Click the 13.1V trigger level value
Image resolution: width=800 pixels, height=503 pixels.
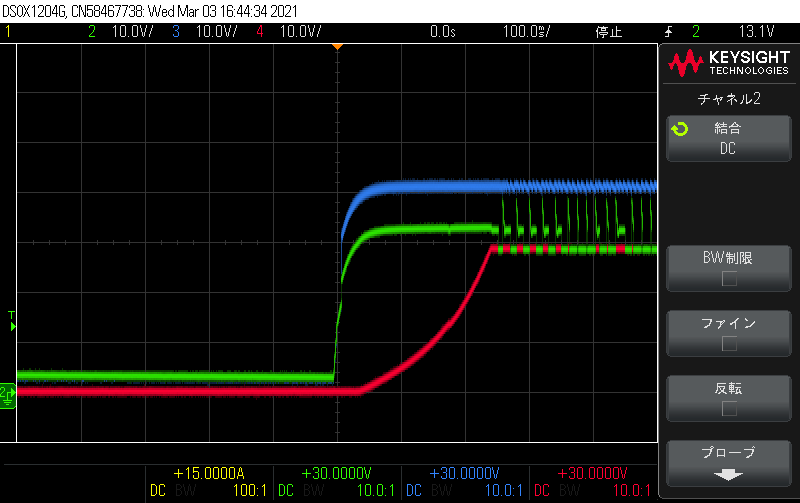(x=756, y=32)
